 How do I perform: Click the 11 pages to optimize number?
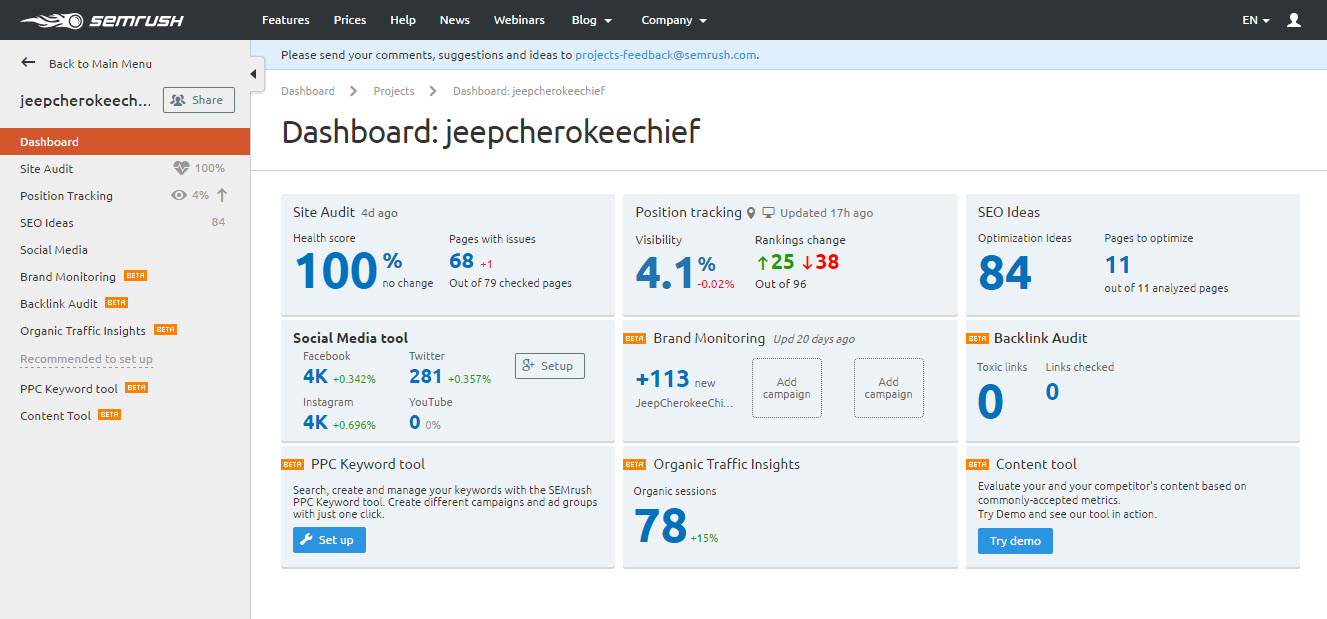(x=1118, y=265)
